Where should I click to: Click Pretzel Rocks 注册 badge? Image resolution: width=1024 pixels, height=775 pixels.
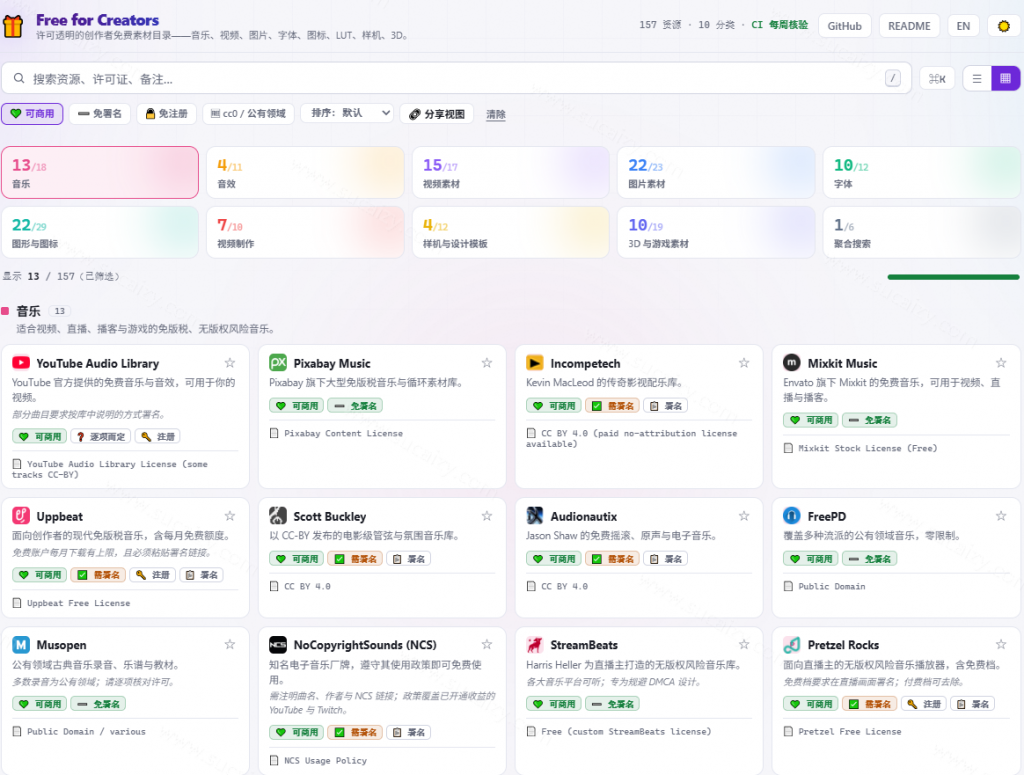point(924,704)
